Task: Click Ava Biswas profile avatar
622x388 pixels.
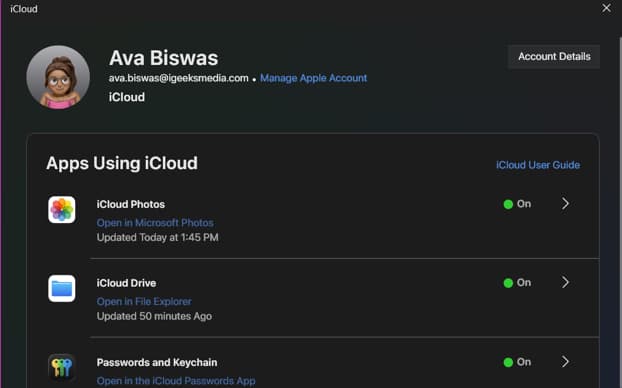Action: [58, 77]
